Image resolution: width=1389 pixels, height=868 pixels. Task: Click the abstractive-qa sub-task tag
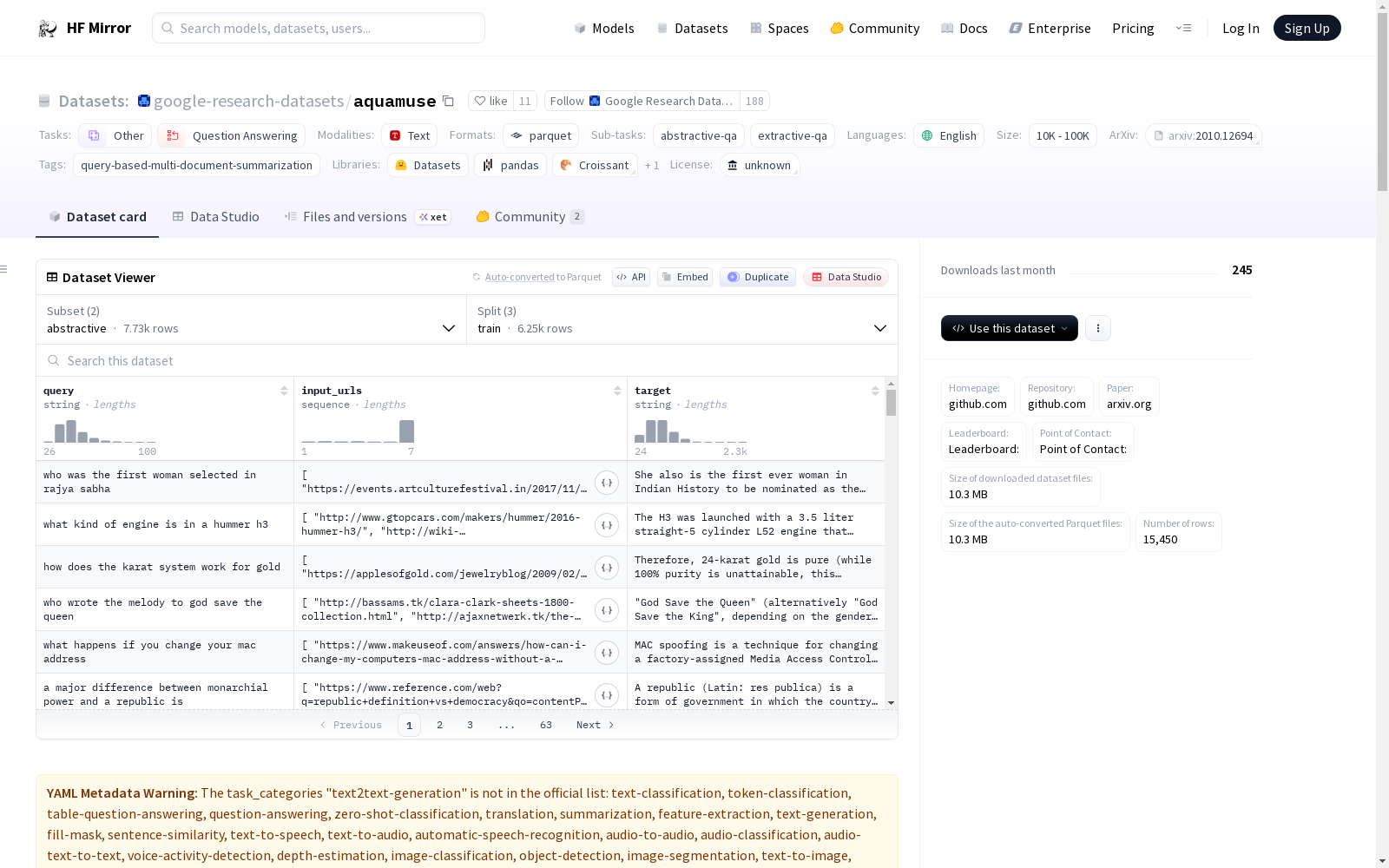tap(699, 135)
